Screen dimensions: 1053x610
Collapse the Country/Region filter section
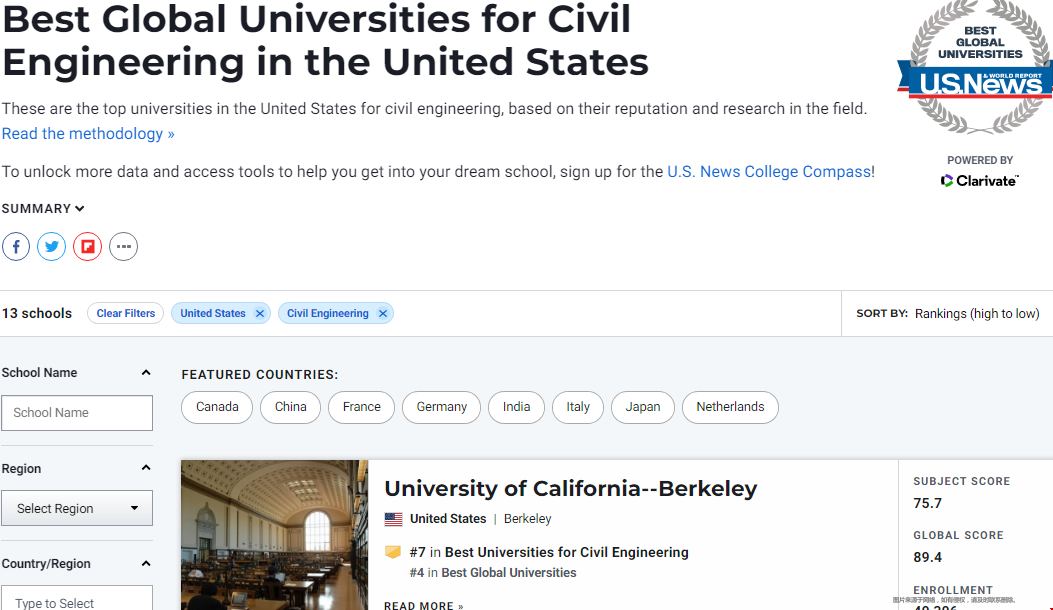146,564
